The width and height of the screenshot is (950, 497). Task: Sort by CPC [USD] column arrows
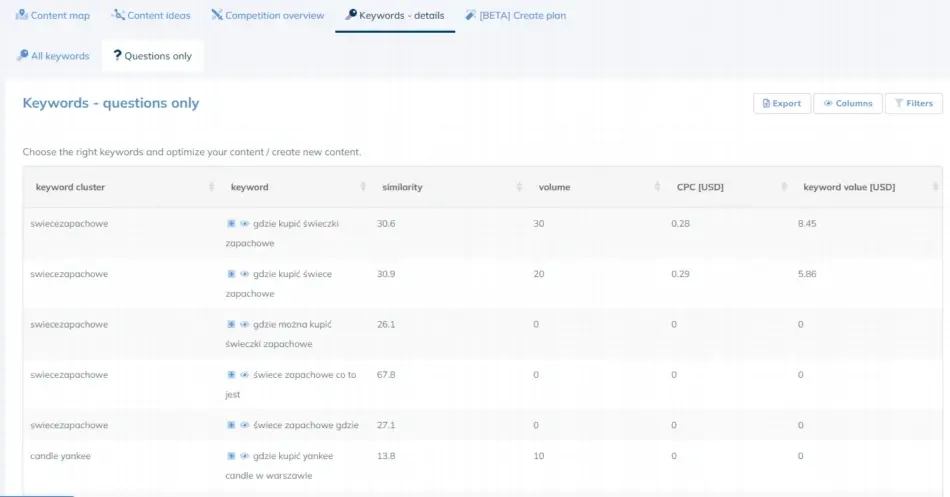783,187
